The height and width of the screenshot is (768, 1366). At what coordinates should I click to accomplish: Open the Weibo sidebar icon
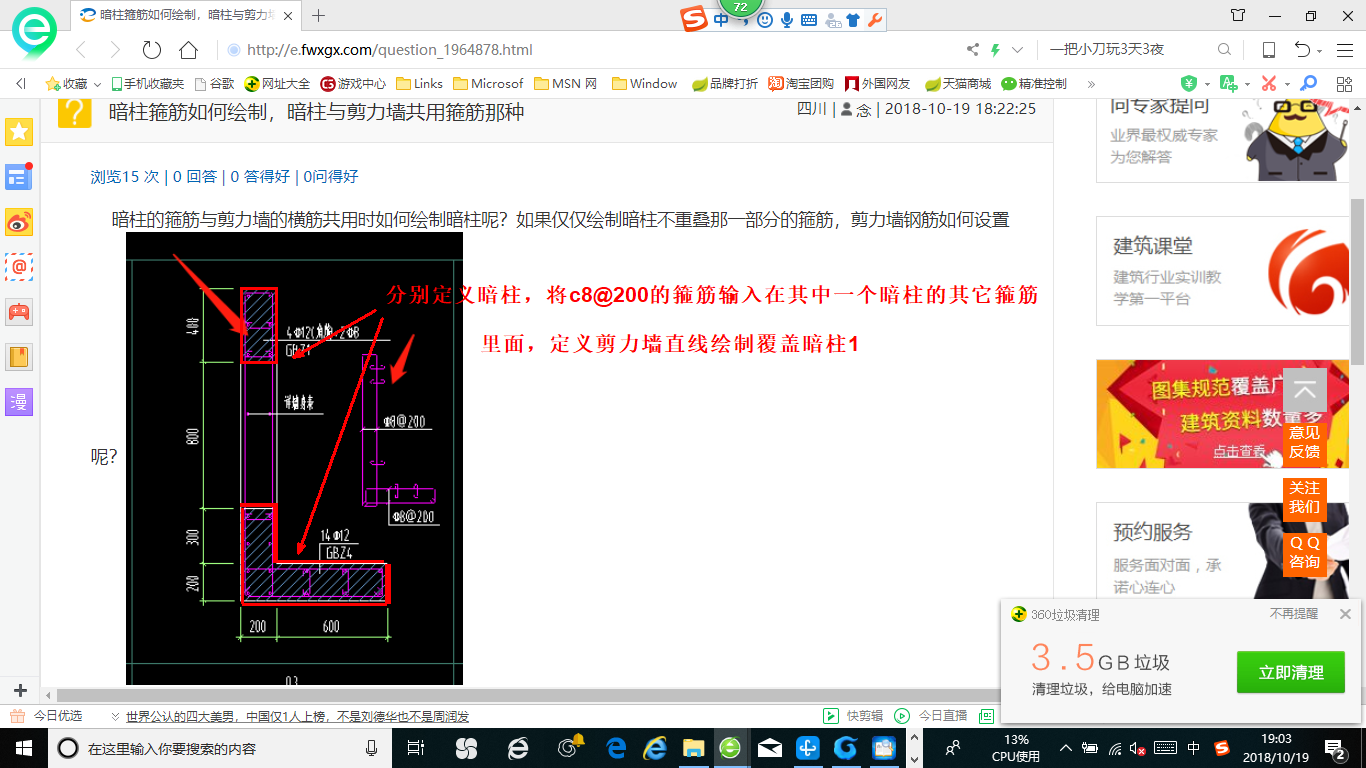click(19, 222)
